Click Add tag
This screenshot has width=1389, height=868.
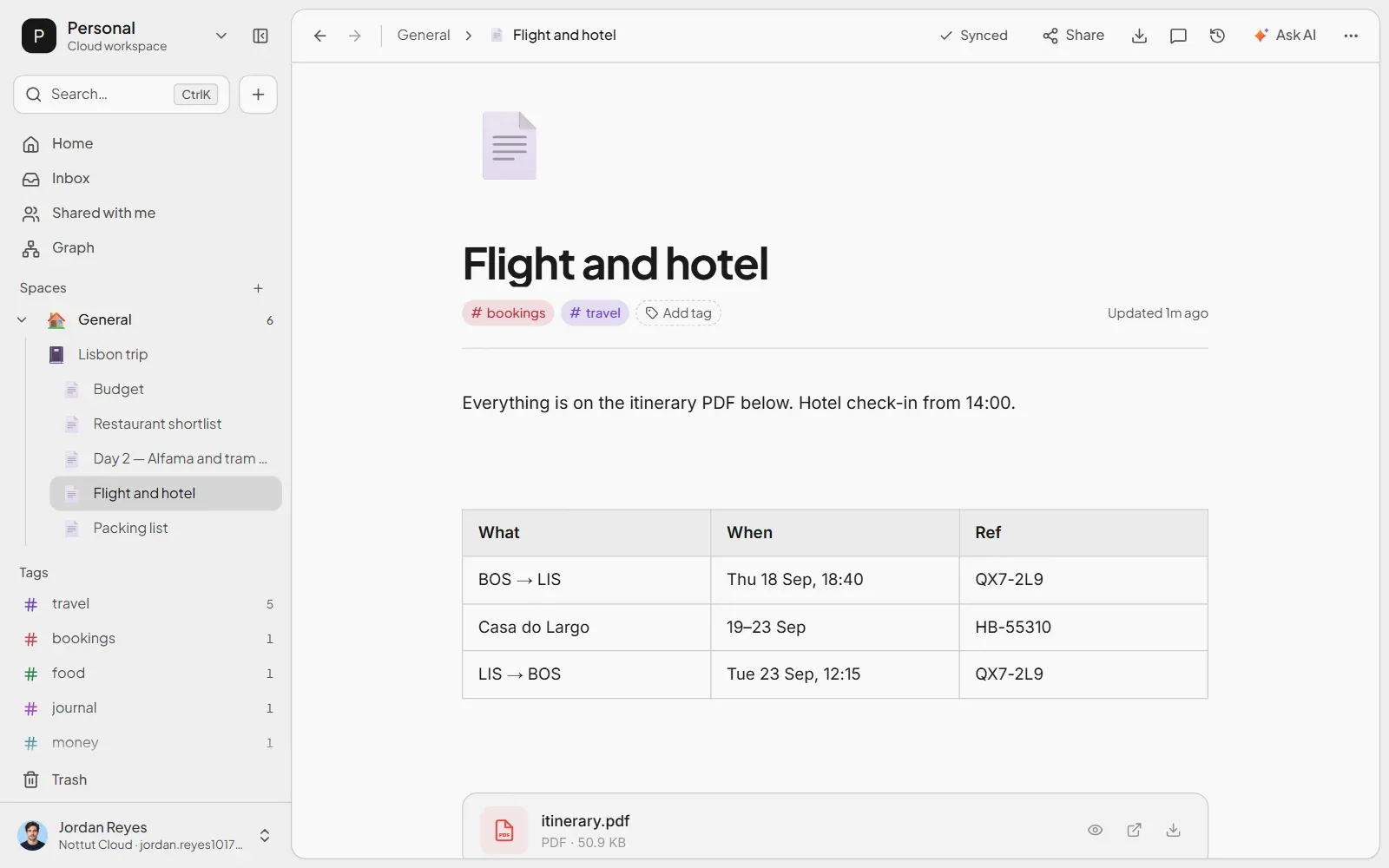pos(678,313)
